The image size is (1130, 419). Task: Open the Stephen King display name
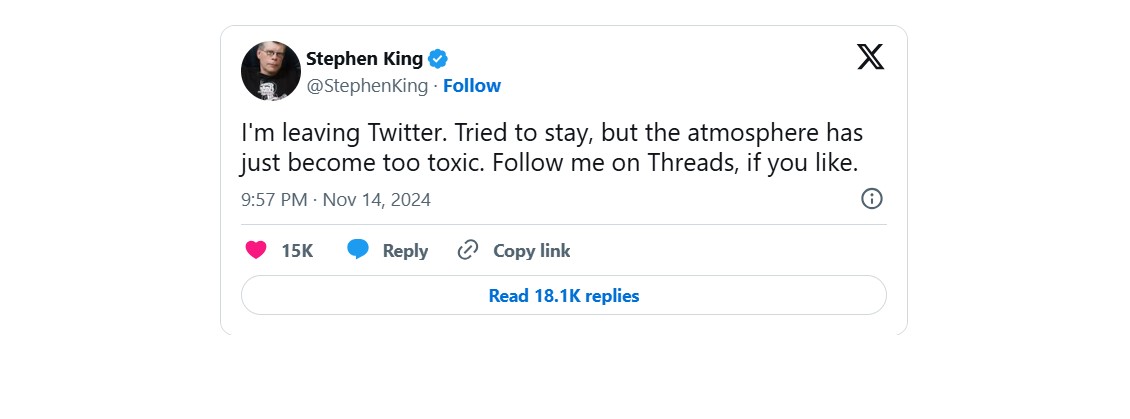pyautogui.click(x=364, y=59)
